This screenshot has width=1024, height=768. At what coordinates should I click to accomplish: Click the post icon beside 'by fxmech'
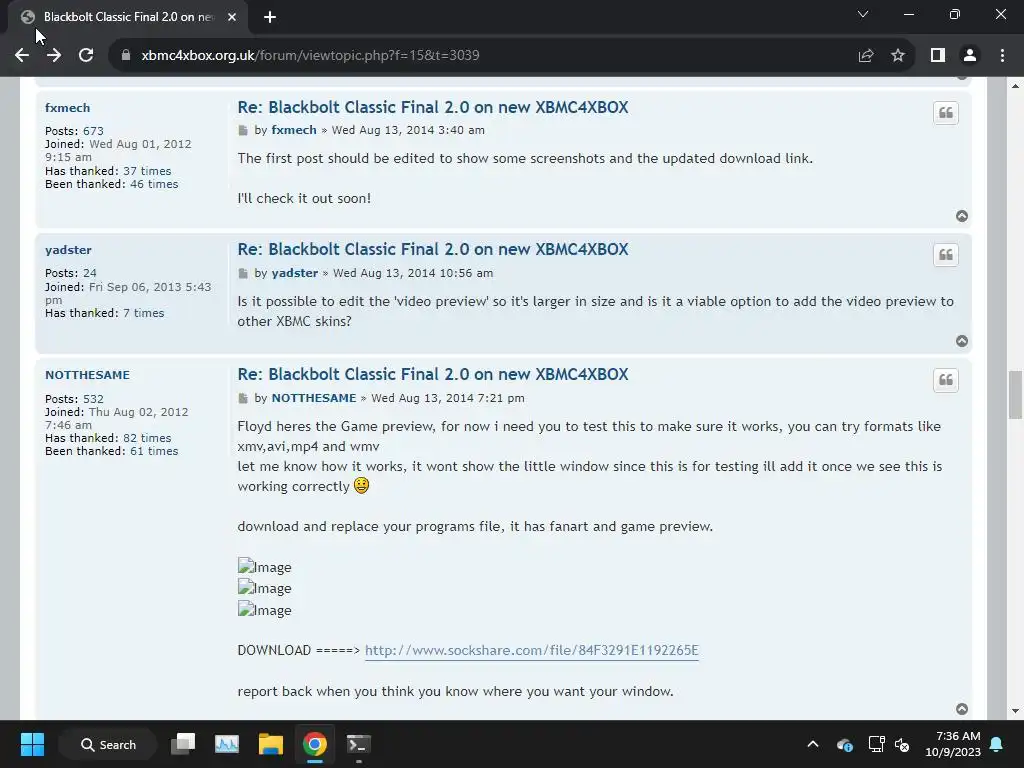coord(243,131)
